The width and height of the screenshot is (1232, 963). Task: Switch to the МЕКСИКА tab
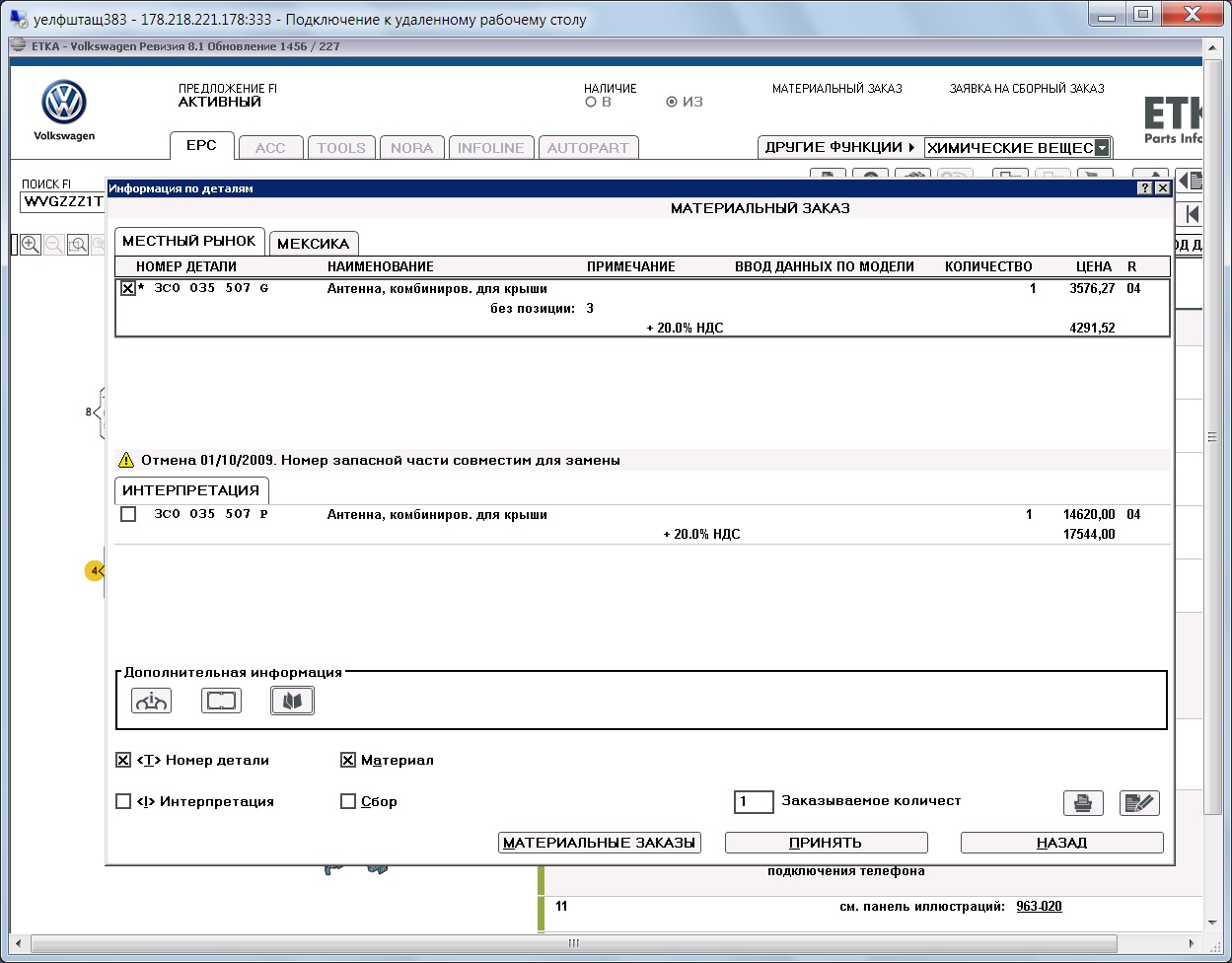coord(314,244)
